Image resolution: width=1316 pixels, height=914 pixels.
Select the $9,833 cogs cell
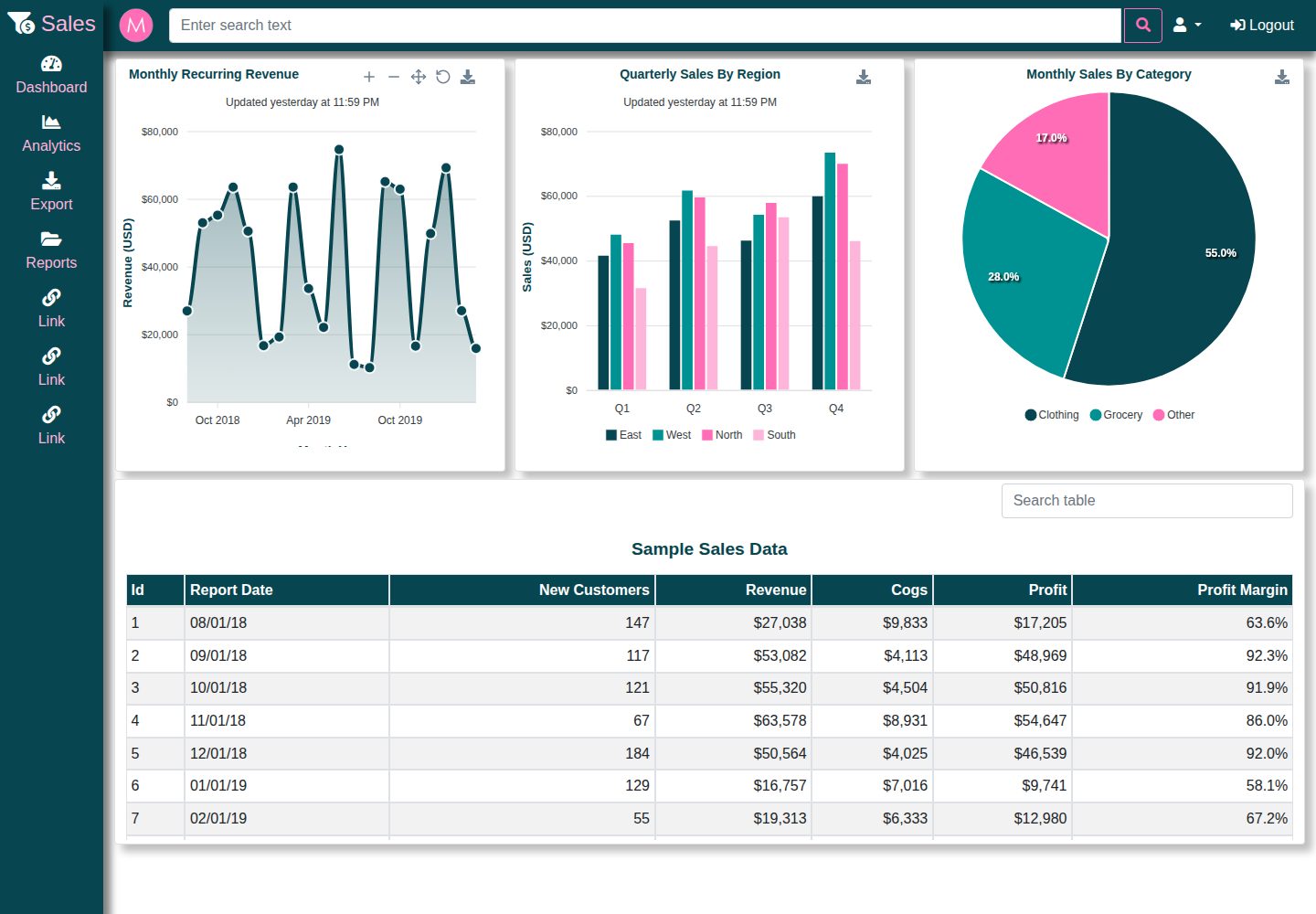tap(873, 623)
